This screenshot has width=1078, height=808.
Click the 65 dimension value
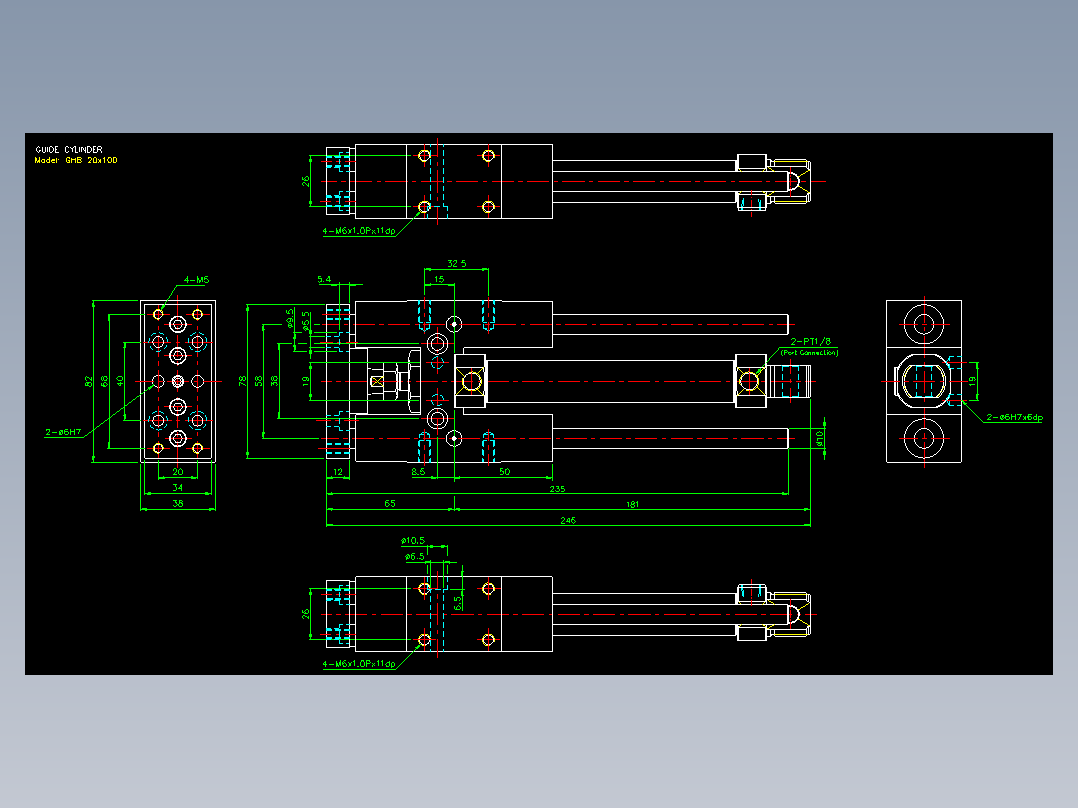click(x=390, y=503)
